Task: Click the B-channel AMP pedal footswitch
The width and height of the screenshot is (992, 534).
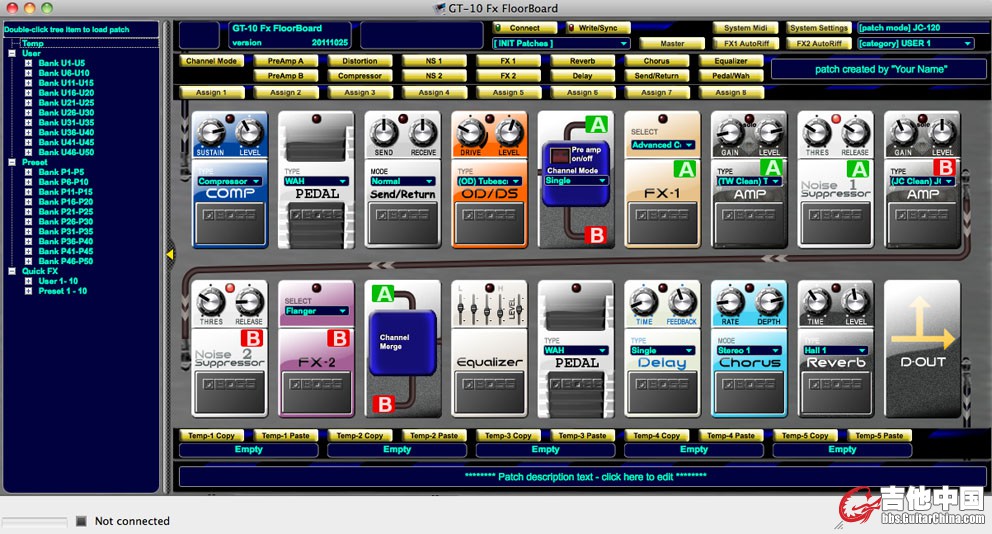Action: click(922, 223)
